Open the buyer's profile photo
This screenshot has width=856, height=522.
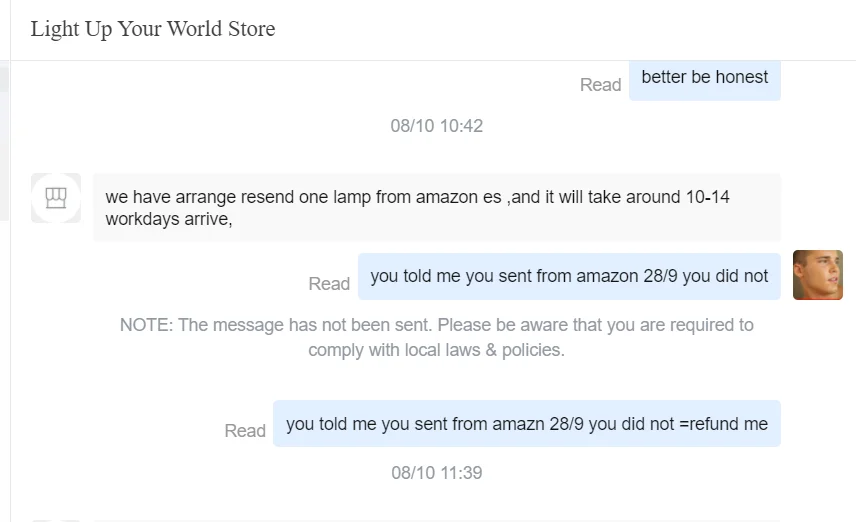coord(817,275)
